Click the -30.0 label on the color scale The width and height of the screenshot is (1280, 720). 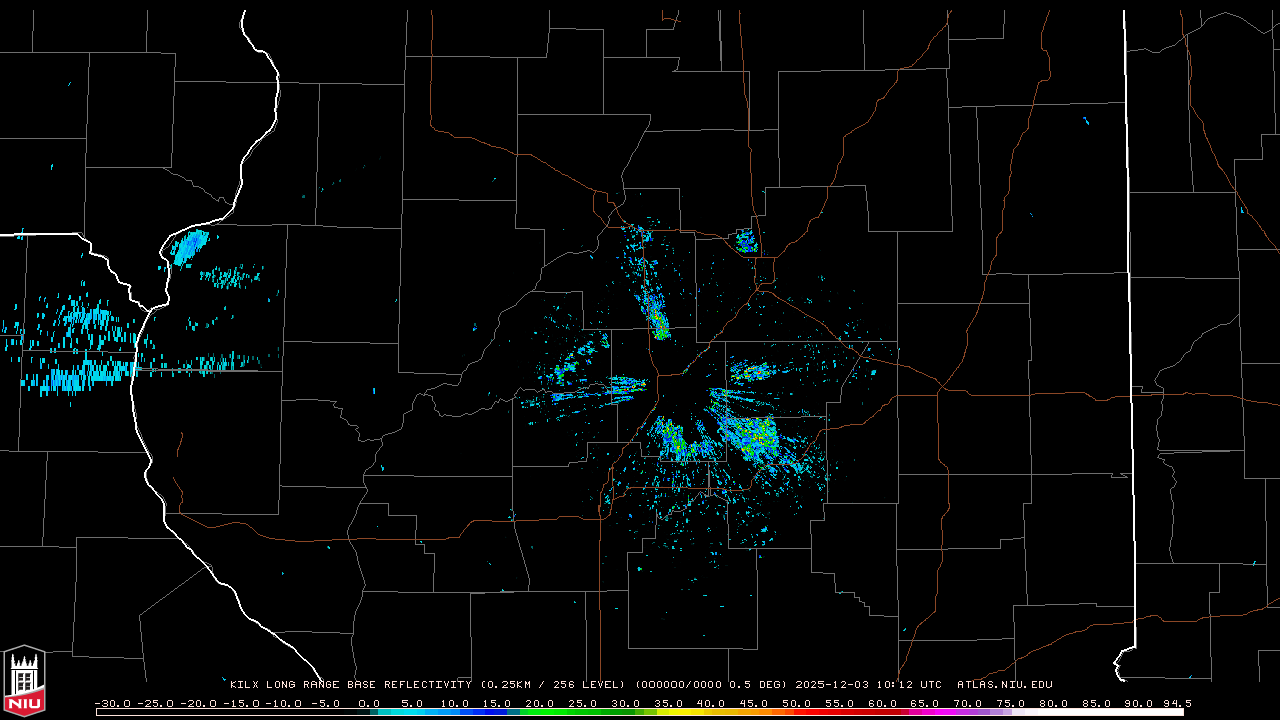coord(112,703)
